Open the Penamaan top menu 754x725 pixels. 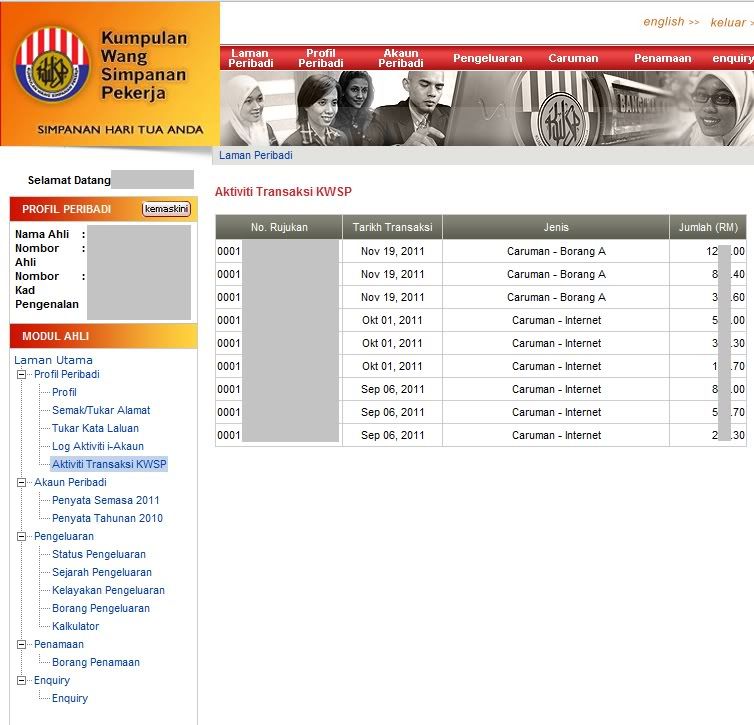click(x=662, y=58)
